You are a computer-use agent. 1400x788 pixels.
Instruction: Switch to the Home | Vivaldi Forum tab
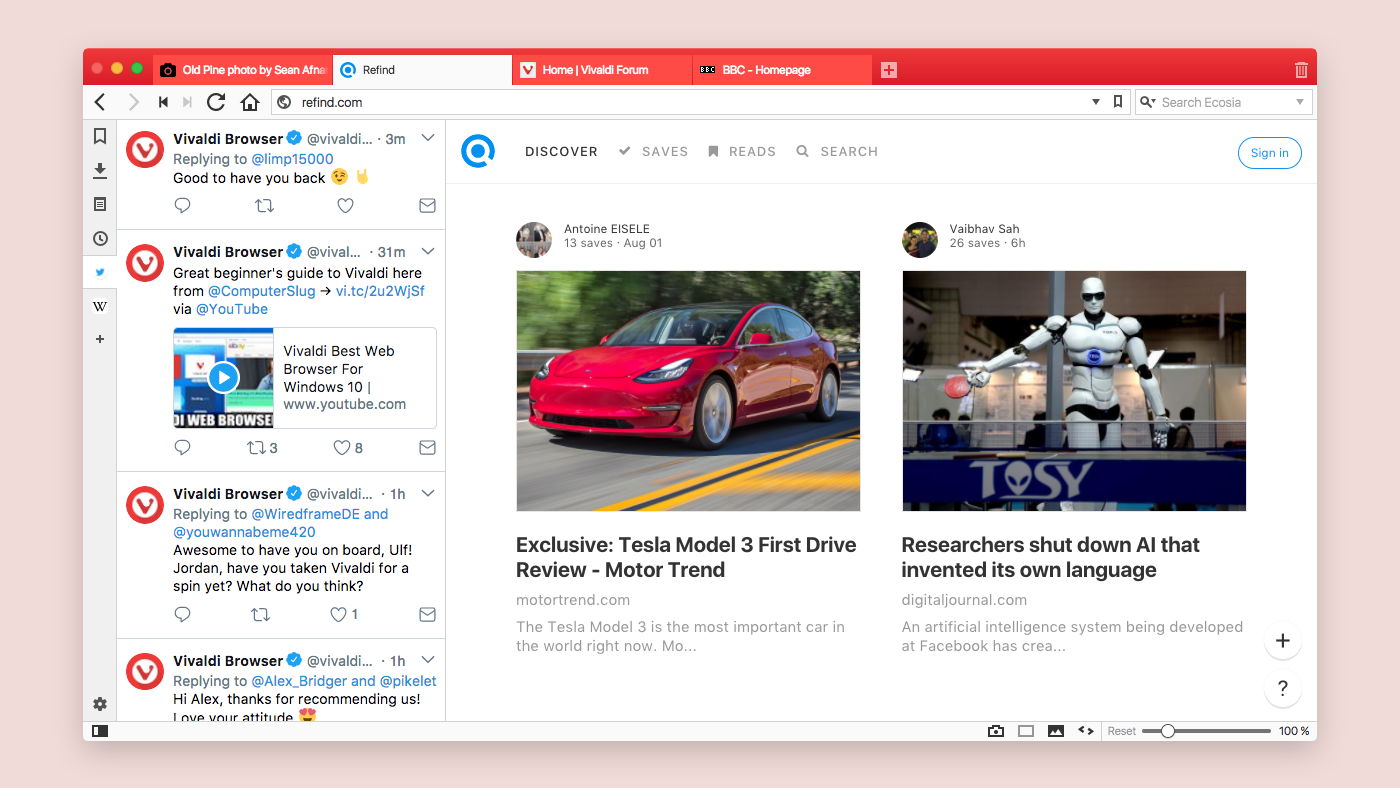[602, 70]
